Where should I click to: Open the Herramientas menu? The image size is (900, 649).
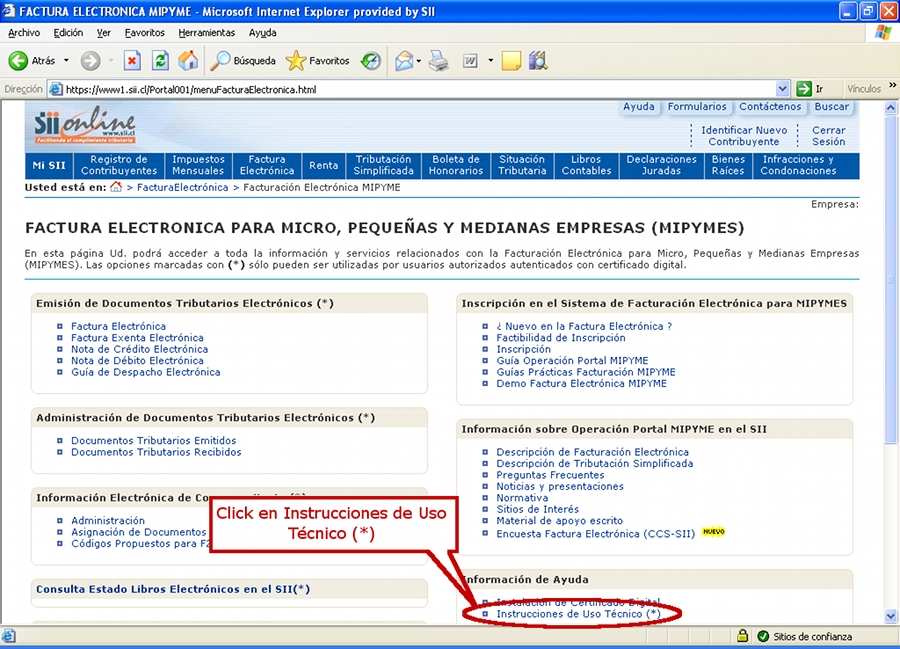[207, 33]
